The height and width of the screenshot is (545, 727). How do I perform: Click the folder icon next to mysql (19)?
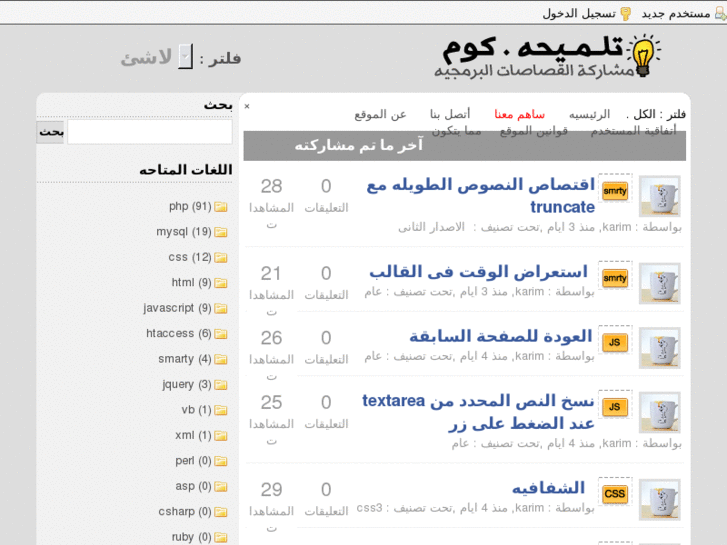click(x=221, y=232)
